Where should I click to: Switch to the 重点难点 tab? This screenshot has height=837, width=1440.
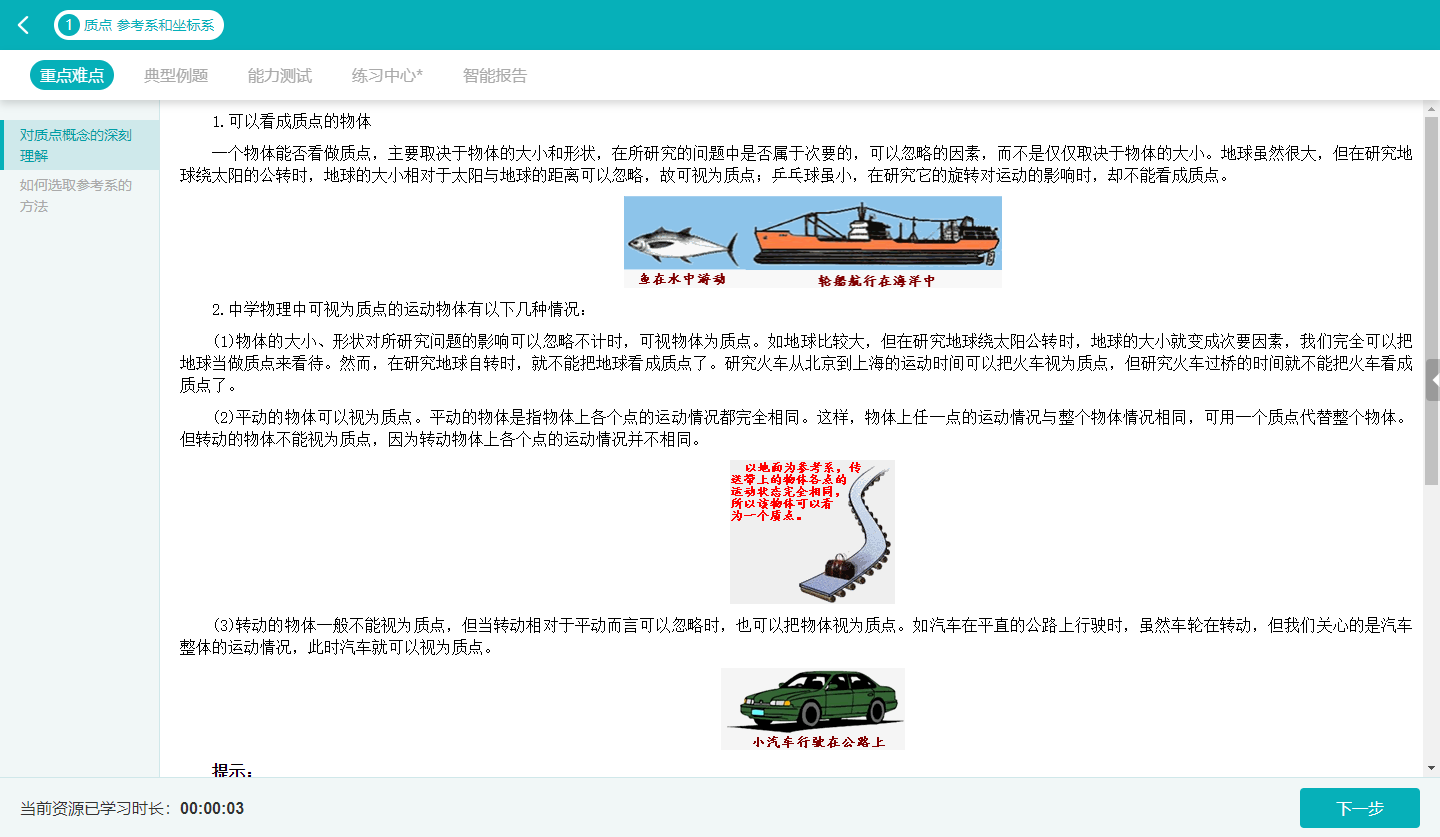[72, 75]
